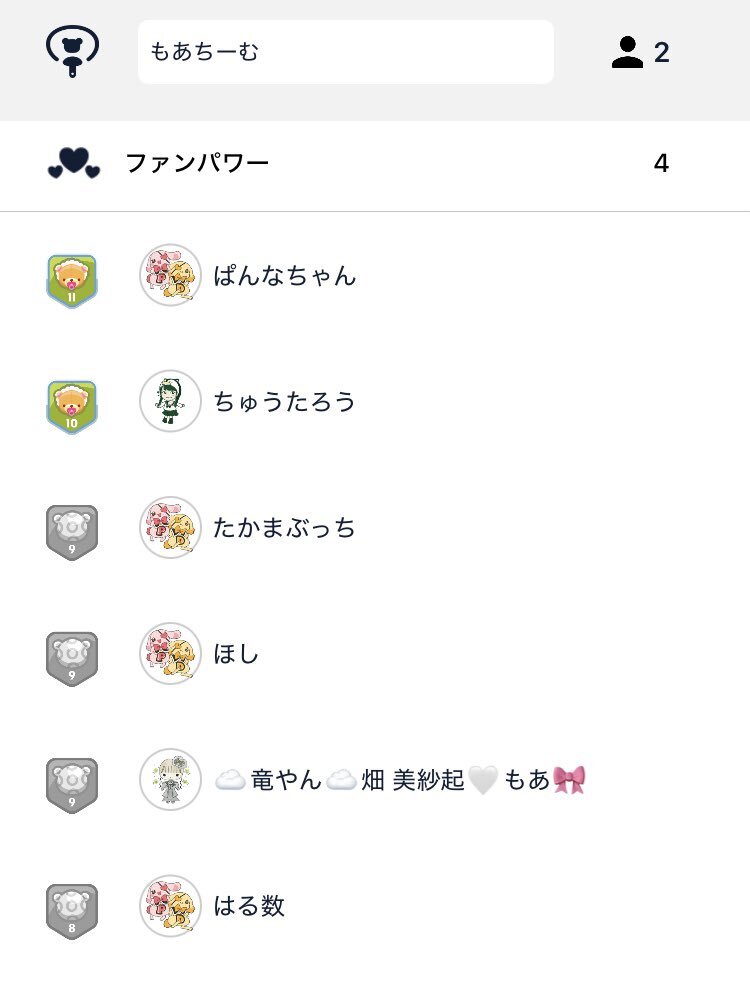Click the fan power value 4
The image size is (750, 991).
tap(661, 163)
